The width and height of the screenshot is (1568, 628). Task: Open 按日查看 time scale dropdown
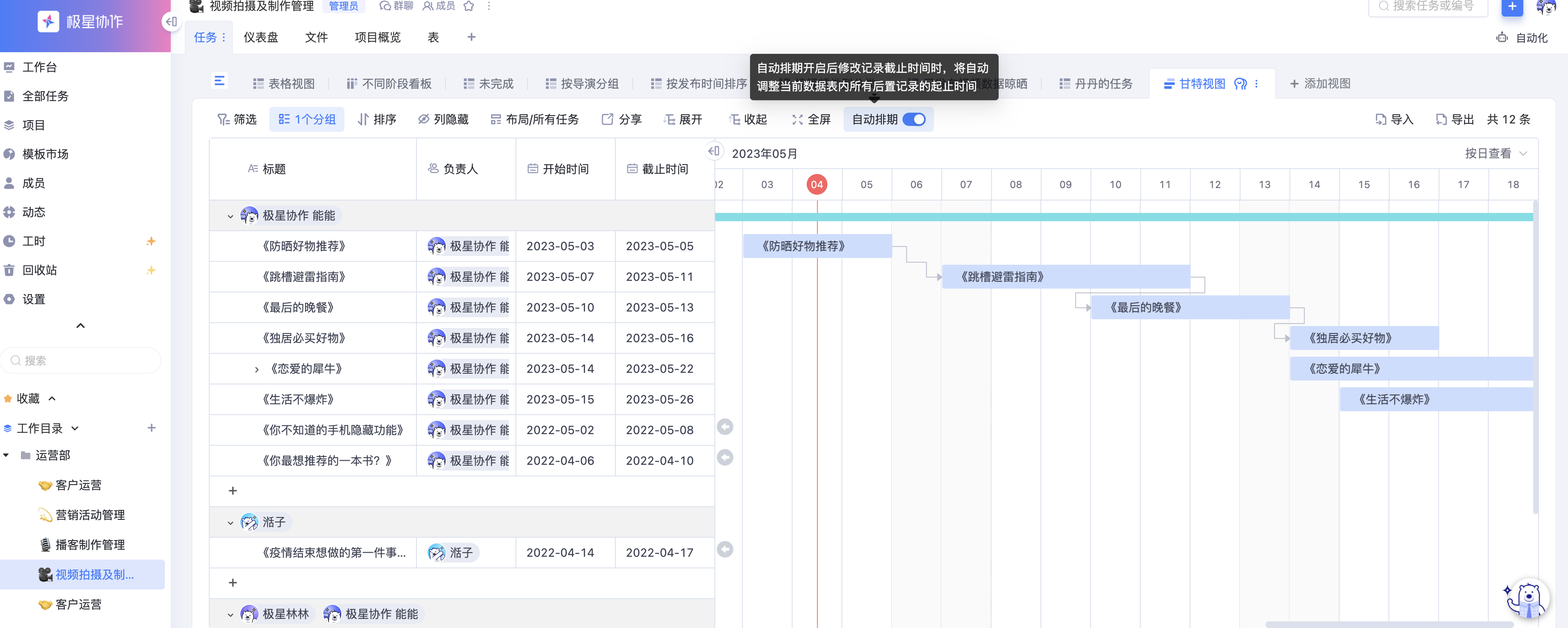(x=1496, y=153)
